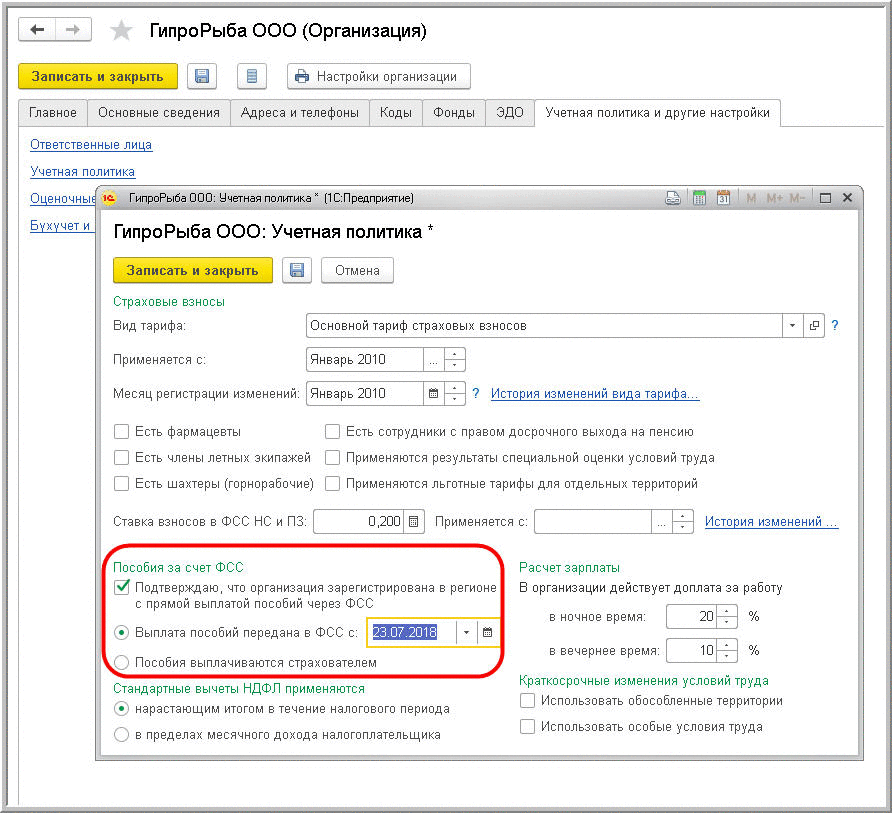Screen dimensions: 892x813
Task: Click the open-form icon beside Вид тарифа field
Action: [x=814, y=326]
